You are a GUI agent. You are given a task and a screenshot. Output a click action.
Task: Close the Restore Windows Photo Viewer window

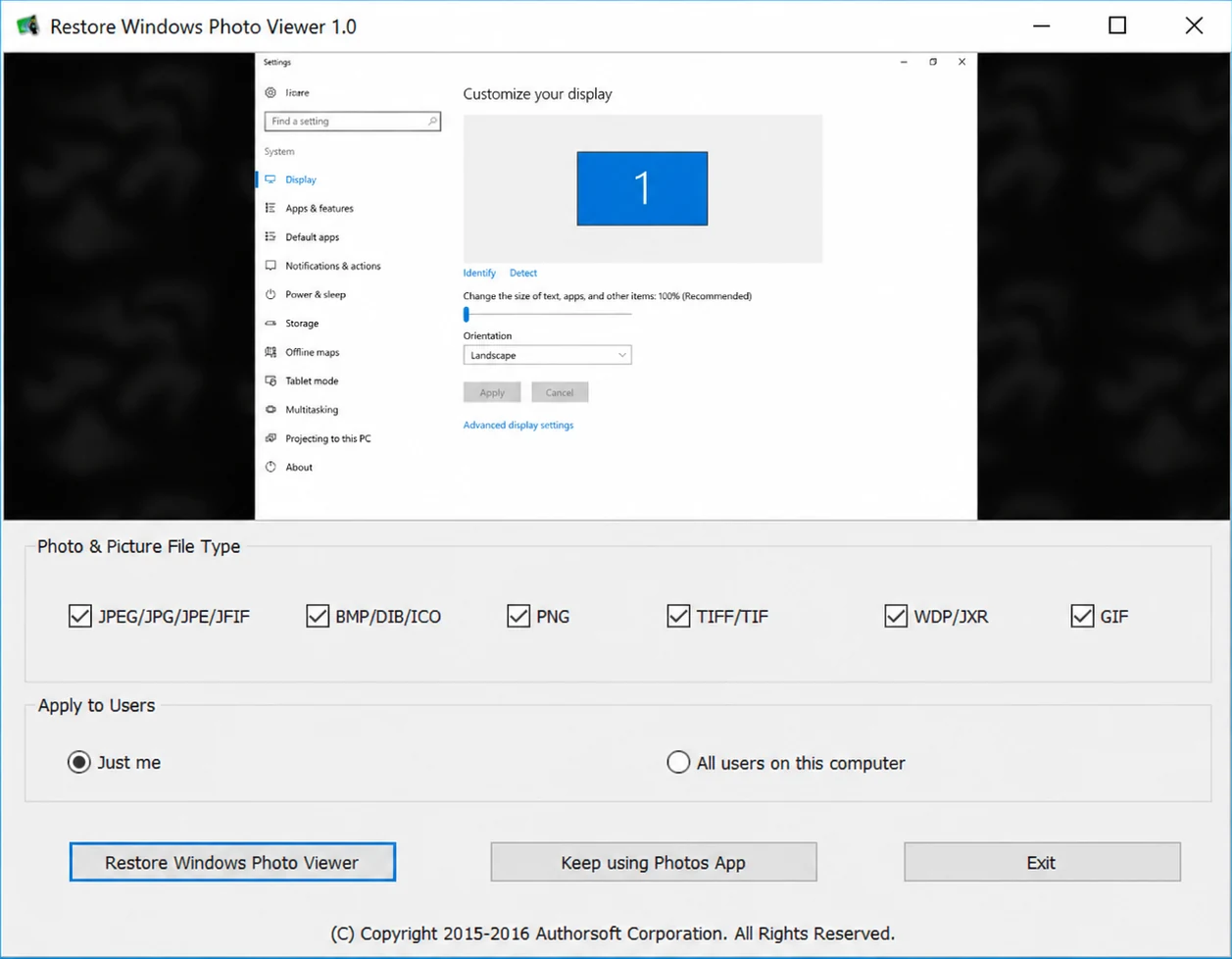pos(1194,25)
